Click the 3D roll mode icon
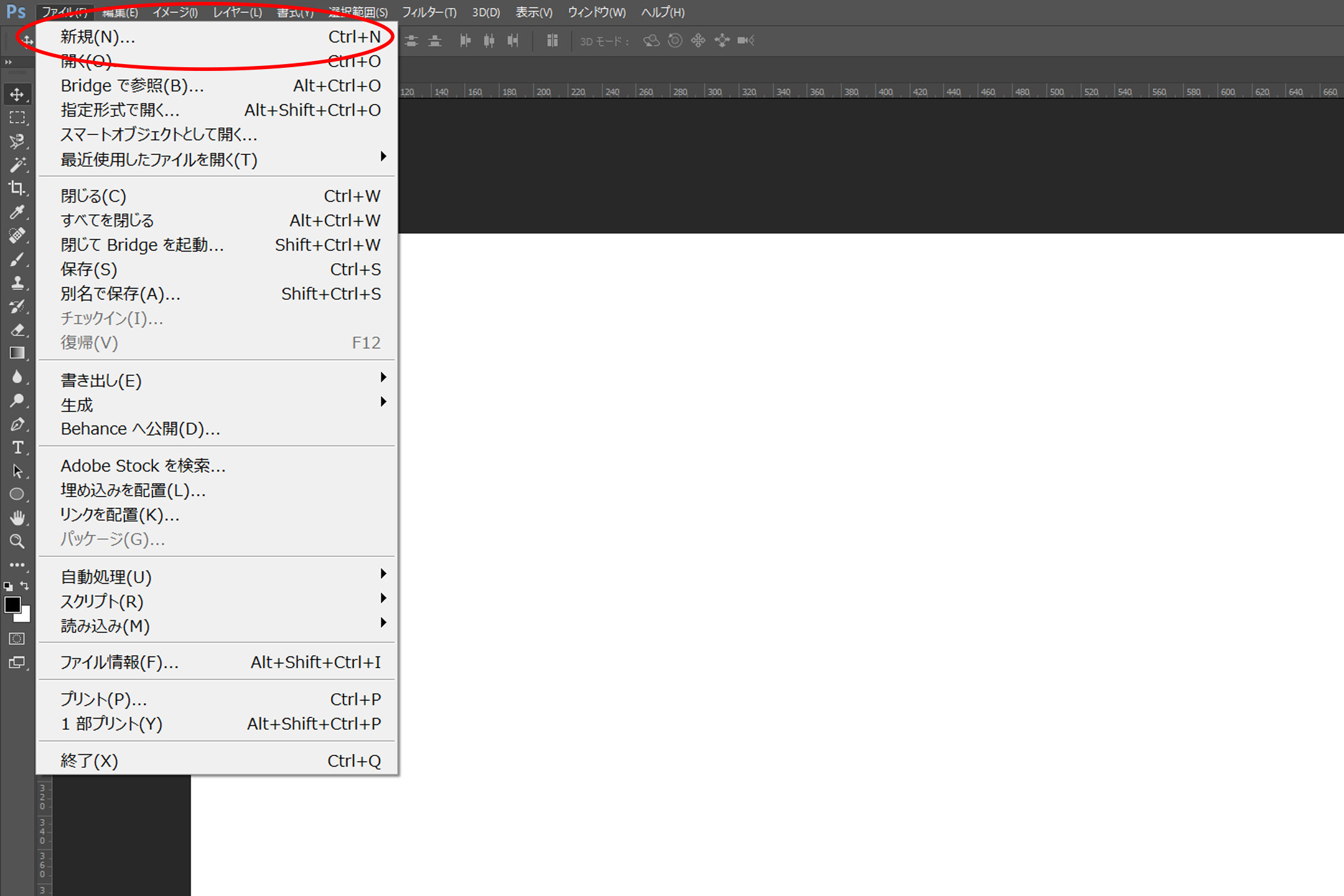 tap(675, 41)
